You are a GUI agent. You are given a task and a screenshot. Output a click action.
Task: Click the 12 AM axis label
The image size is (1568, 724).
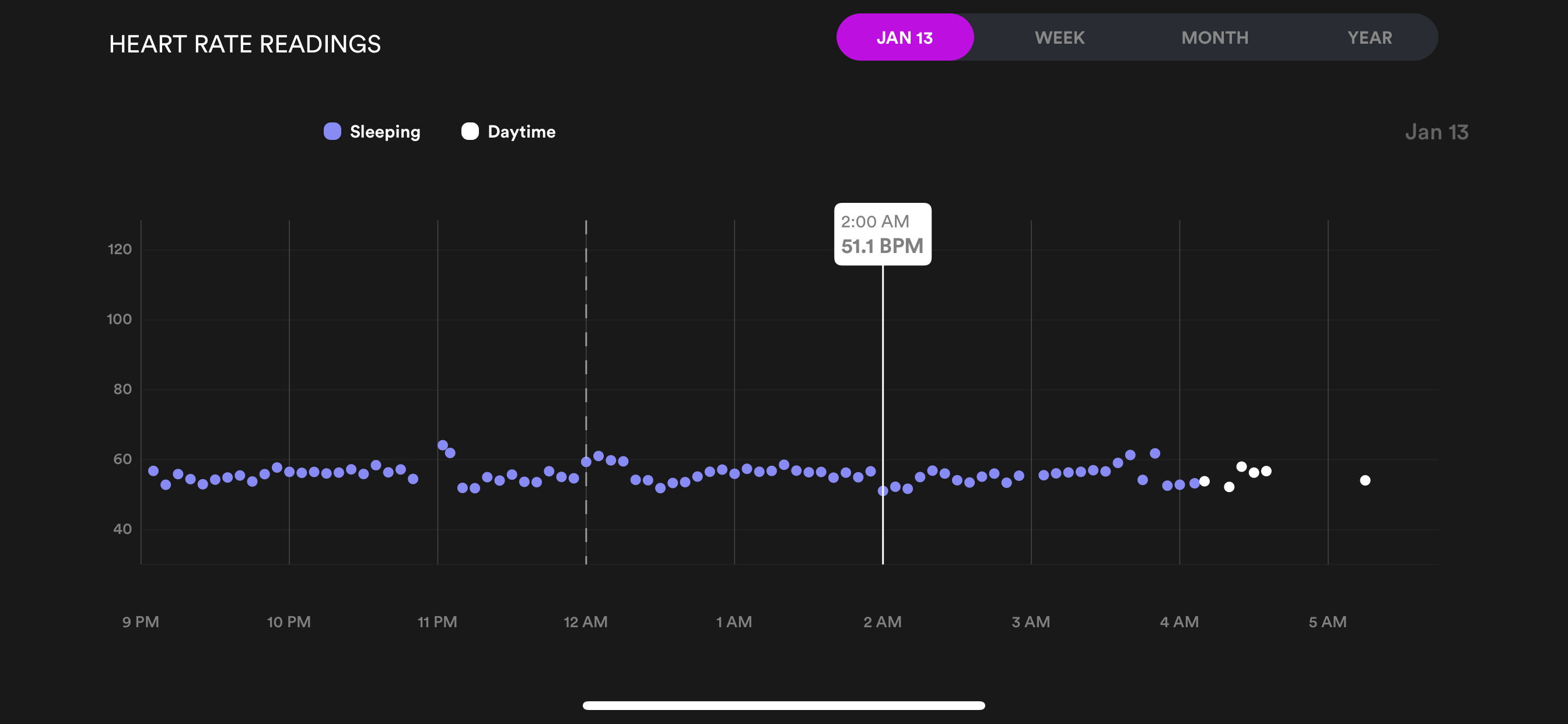pyautogui.click(x=586, y=622)
